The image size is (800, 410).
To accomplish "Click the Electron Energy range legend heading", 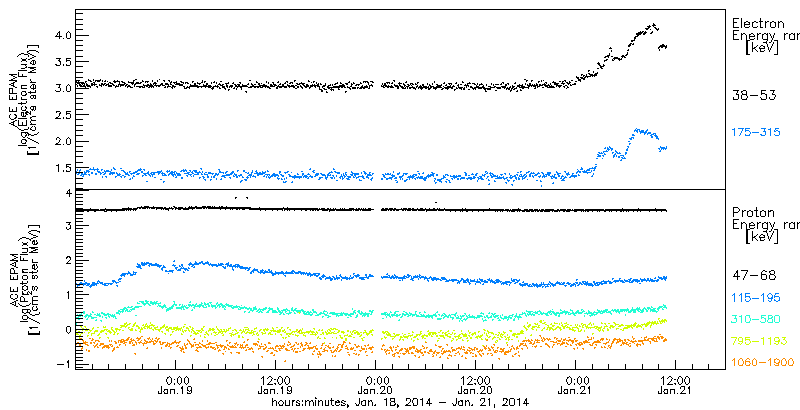I will [x=765, y=38].
